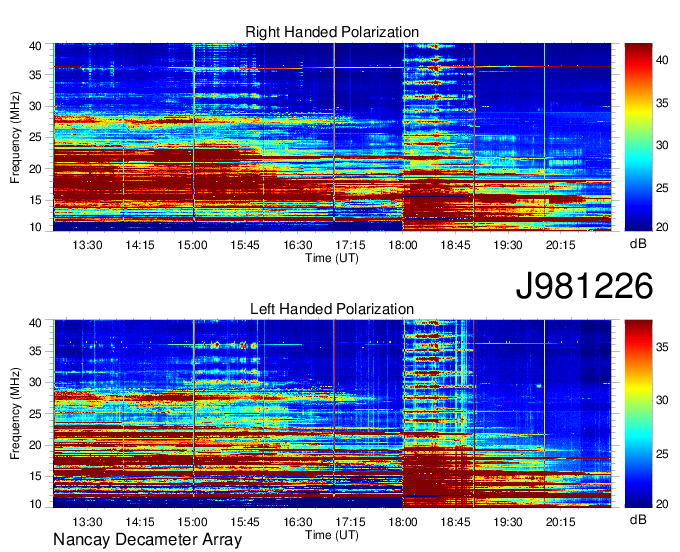
Task: Click "Frequency (MHz)" label of Left Handed plot
Action: tap(15, 414)
